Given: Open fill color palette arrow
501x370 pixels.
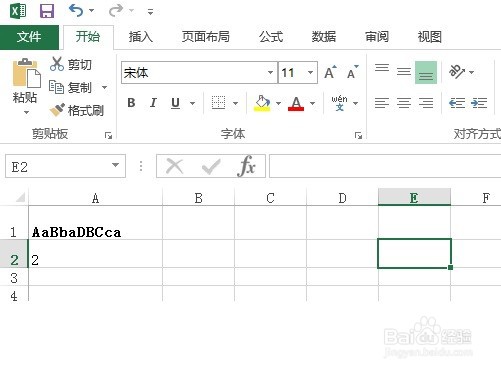Looking at the screenshot, I should (278, 103).
